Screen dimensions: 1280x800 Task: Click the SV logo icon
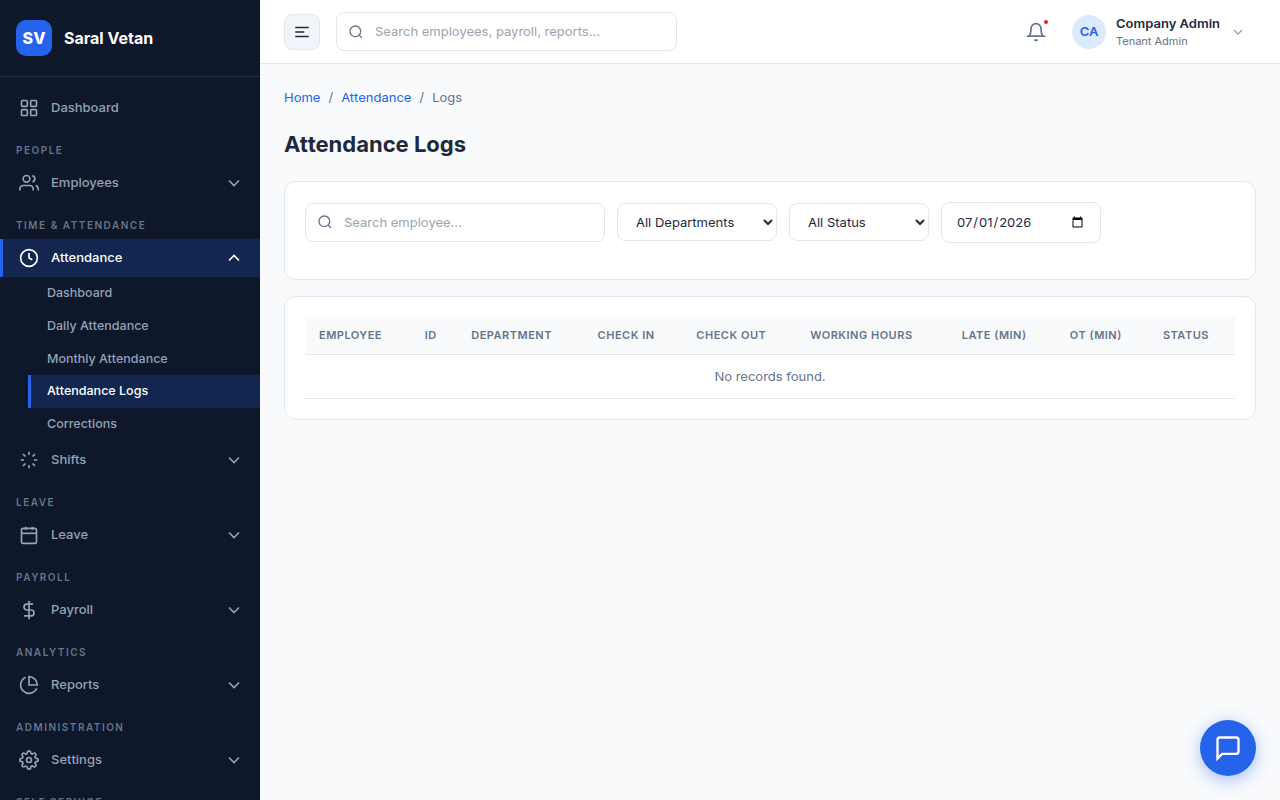coord(34,38)
